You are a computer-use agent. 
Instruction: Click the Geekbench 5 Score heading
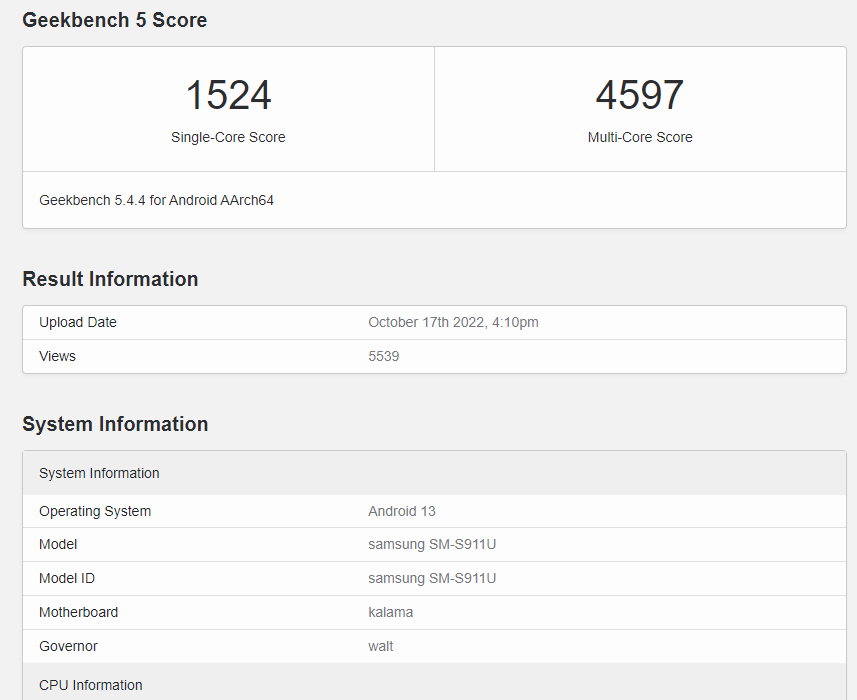(114, 20)
